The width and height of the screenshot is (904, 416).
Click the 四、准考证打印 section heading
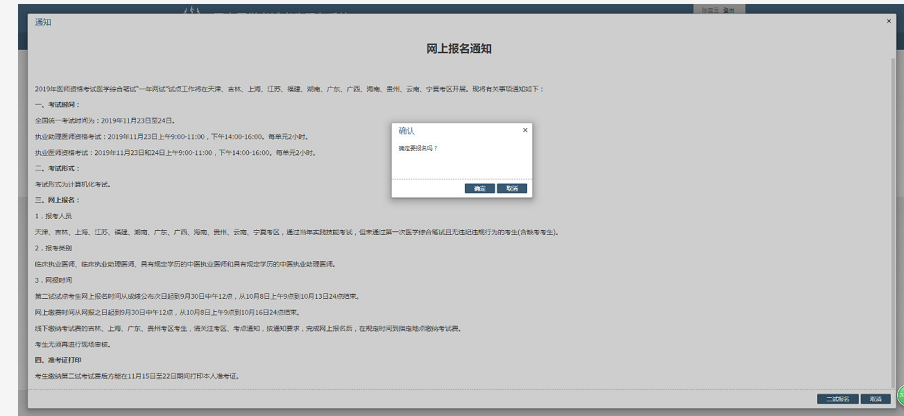point(59,359)
